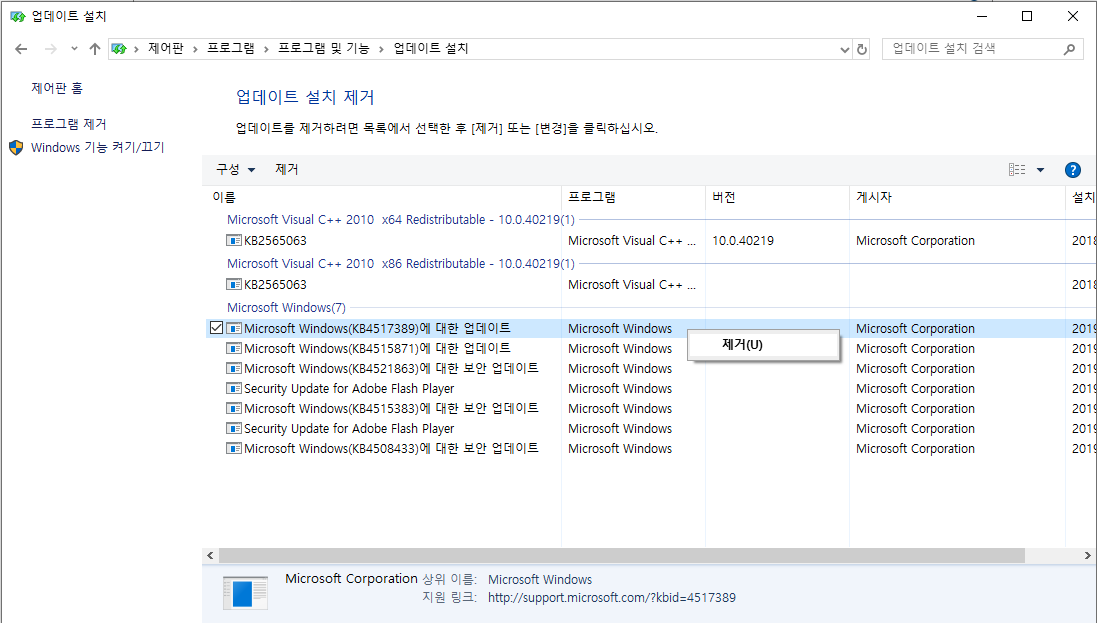The image size is (1097, 623).
Task: Click 제거 in the toolbar
Action: 287,169
